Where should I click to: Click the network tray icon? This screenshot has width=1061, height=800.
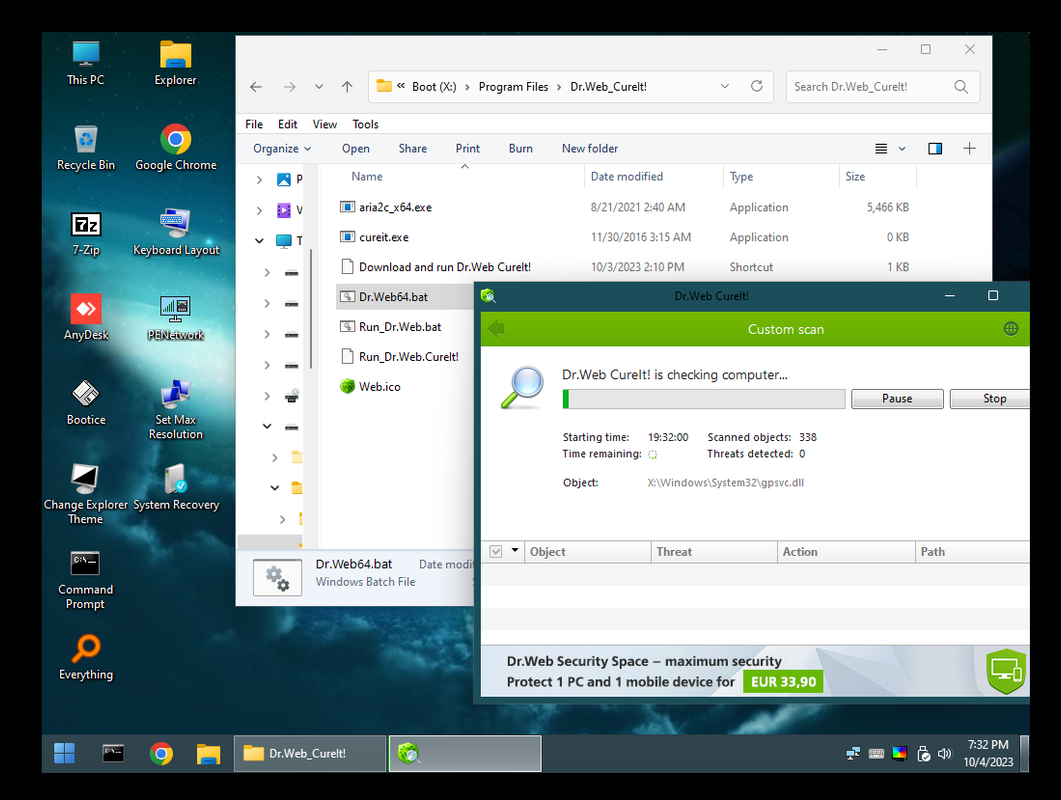click(853, 753)
